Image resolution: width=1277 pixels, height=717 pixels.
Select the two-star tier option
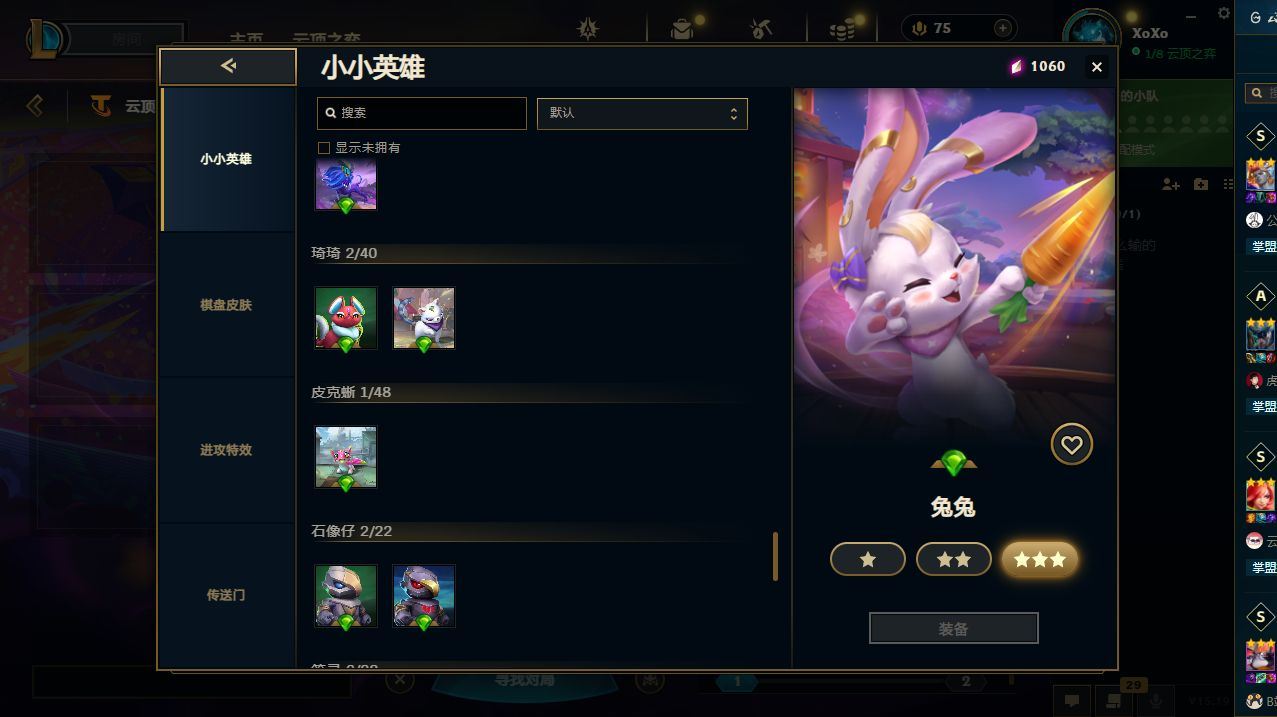954,559
